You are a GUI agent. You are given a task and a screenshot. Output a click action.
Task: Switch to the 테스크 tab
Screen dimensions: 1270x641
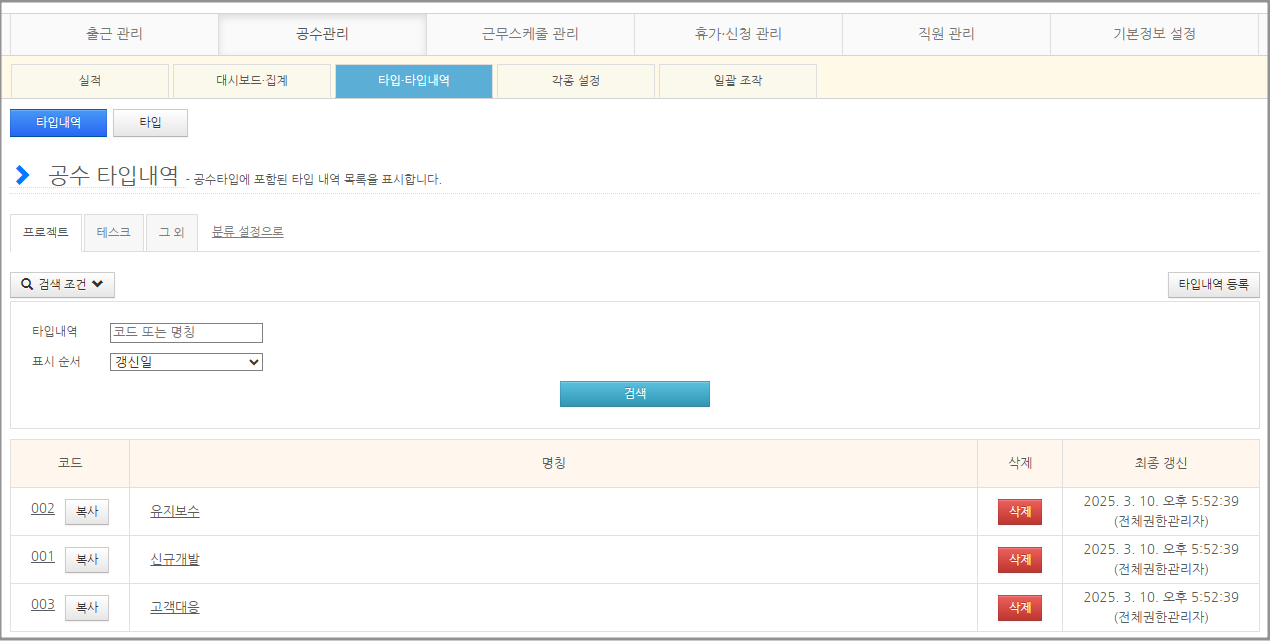point(114,232)
